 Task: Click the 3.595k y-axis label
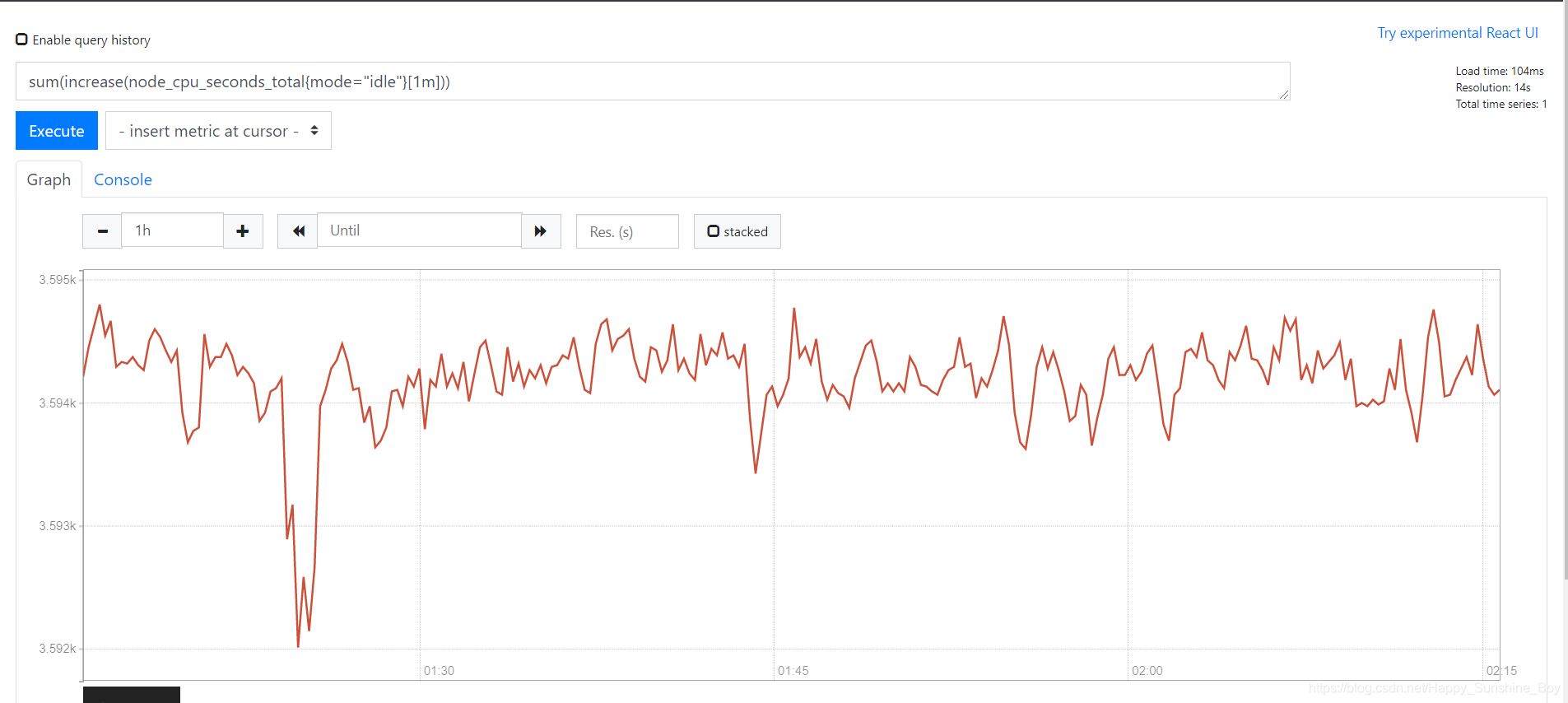click(x=57, y=280)
